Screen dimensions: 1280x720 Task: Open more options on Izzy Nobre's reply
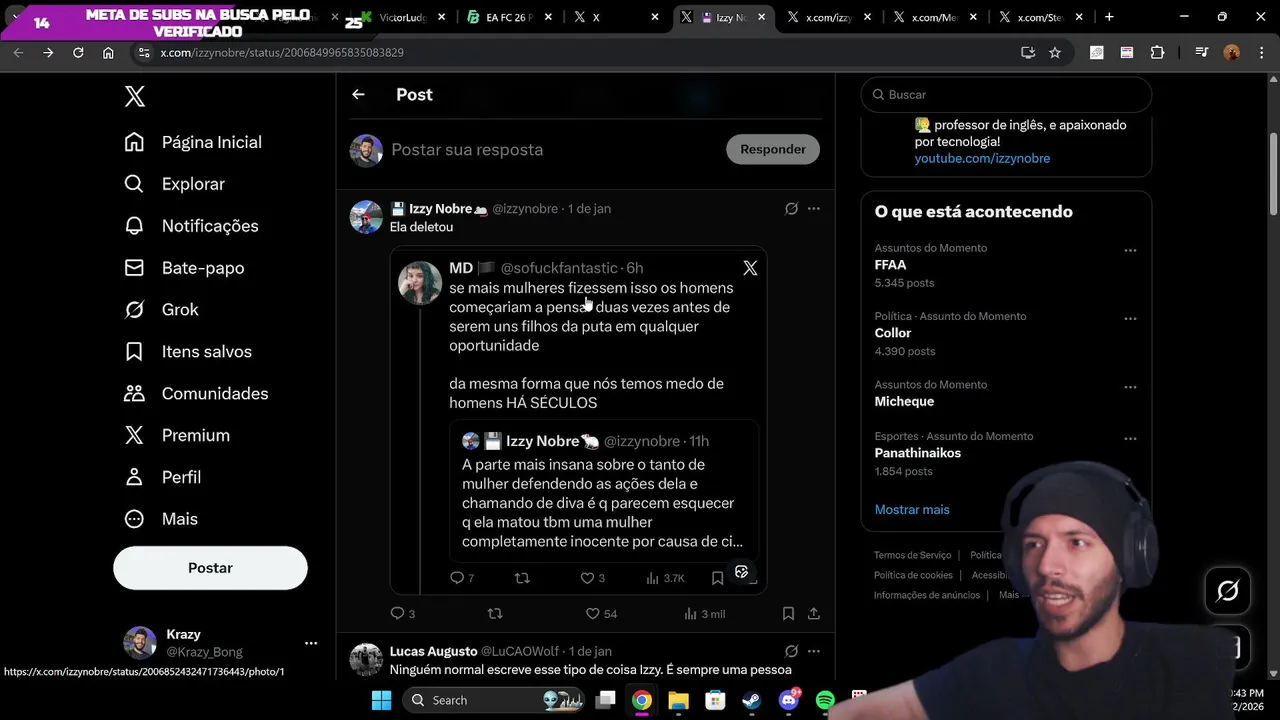pyautogui.click(x=814, y=209)
